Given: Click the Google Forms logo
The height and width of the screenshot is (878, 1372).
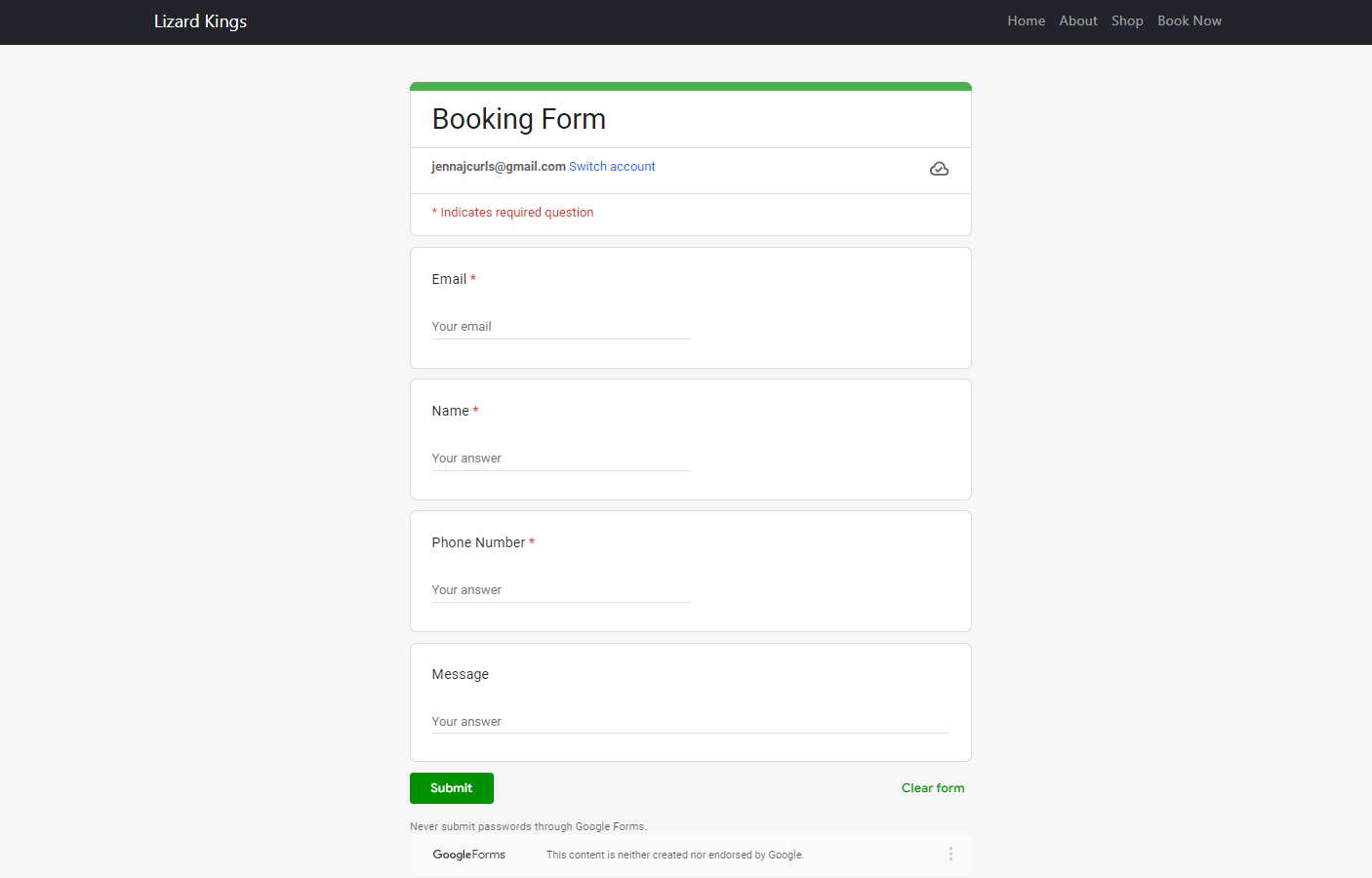Looking at the screenshot, I should pyautogui.click(x=469, y=855).
